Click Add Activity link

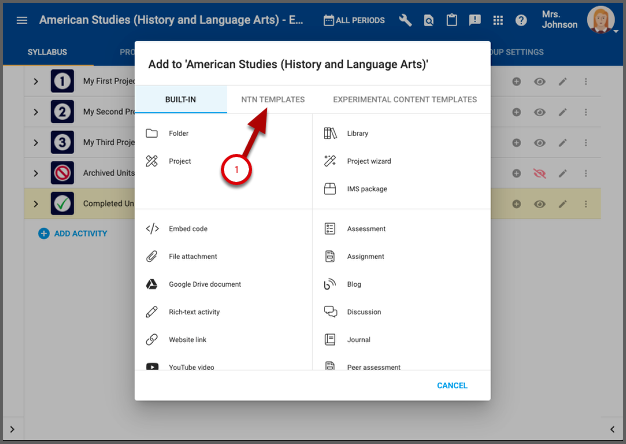pos(73,233)
